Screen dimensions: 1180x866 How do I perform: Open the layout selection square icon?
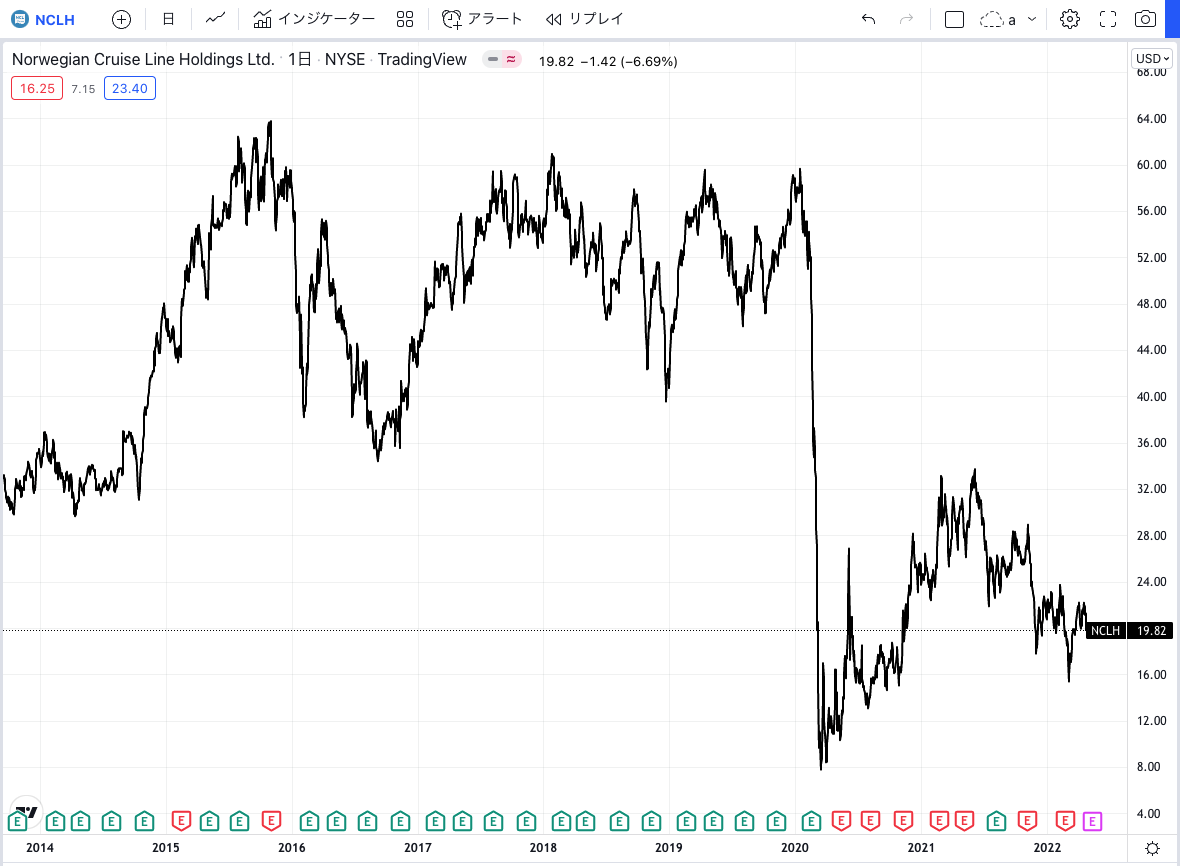coord(954,19)
